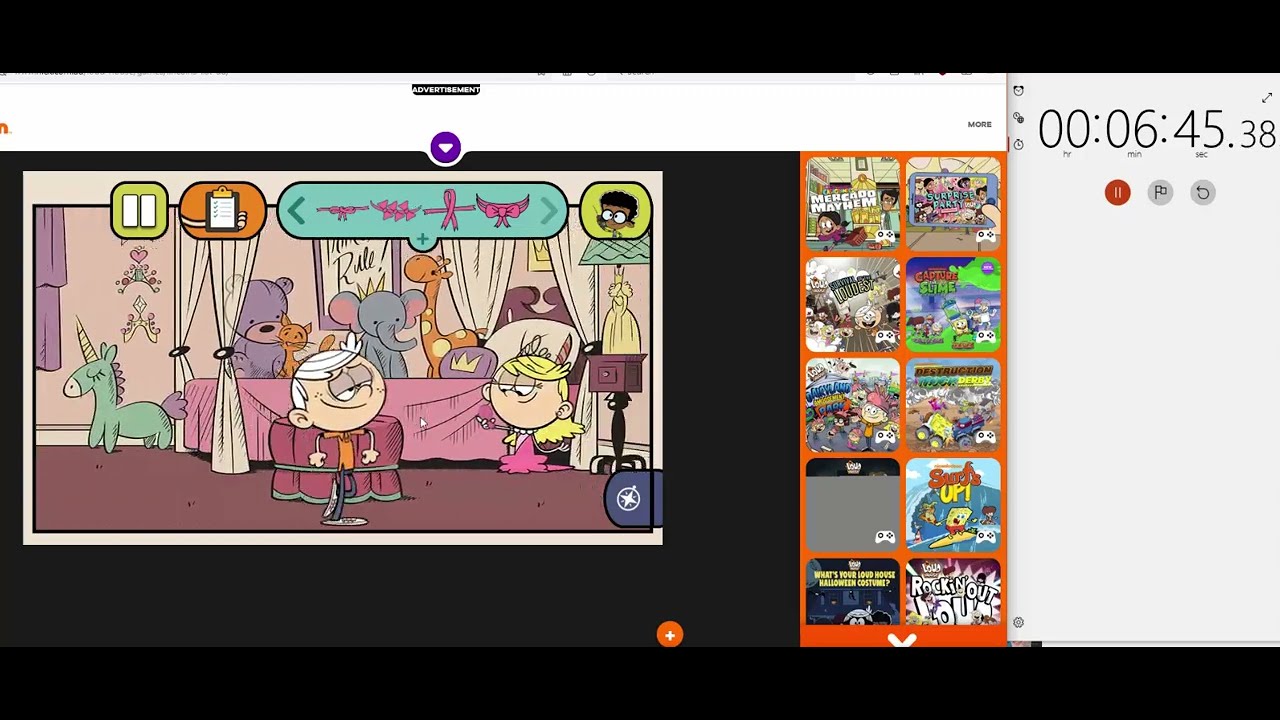Select the pink awareness ribbon item
Screen dimensions: 1280x720
tap(449, 210)
